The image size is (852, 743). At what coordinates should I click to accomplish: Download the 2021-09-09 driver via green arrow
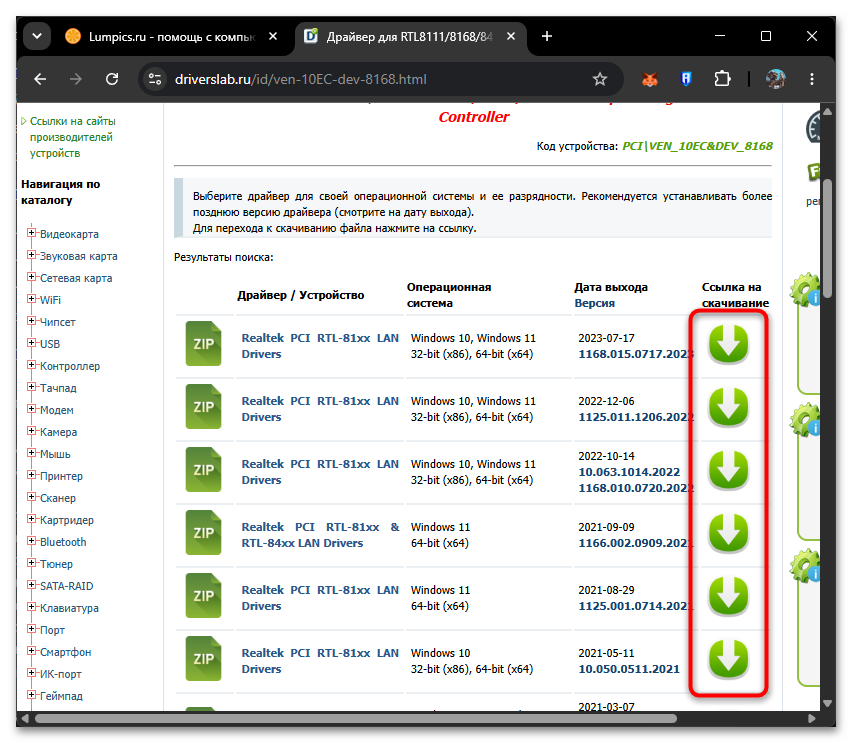click(728, 533)
